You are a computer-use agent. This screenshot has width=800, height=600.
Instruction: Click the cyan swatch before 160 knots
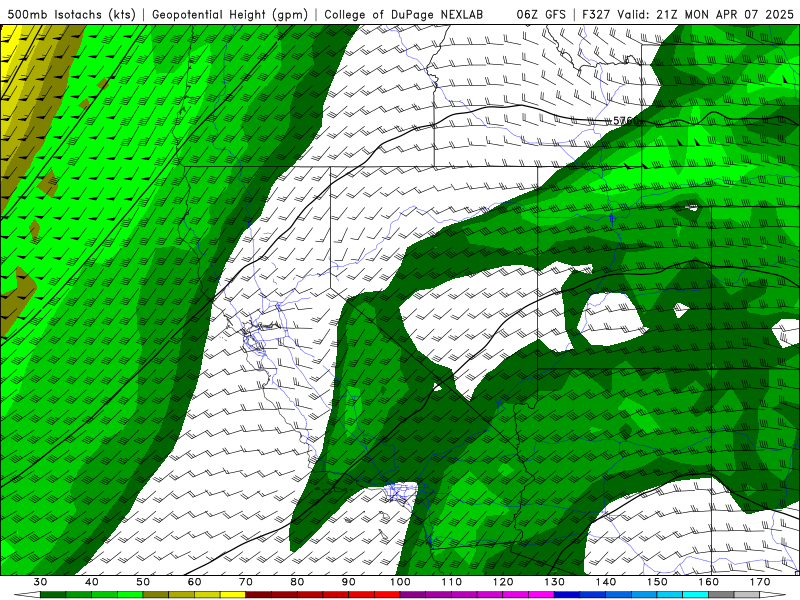(695, 595)
